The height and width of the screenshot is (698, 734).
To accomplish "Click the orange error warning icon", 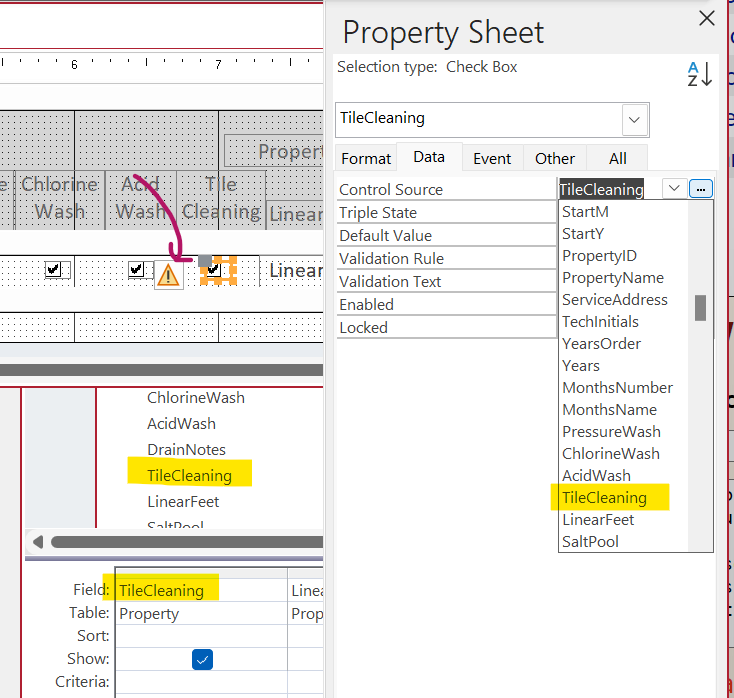I will (x=168, y=274).
